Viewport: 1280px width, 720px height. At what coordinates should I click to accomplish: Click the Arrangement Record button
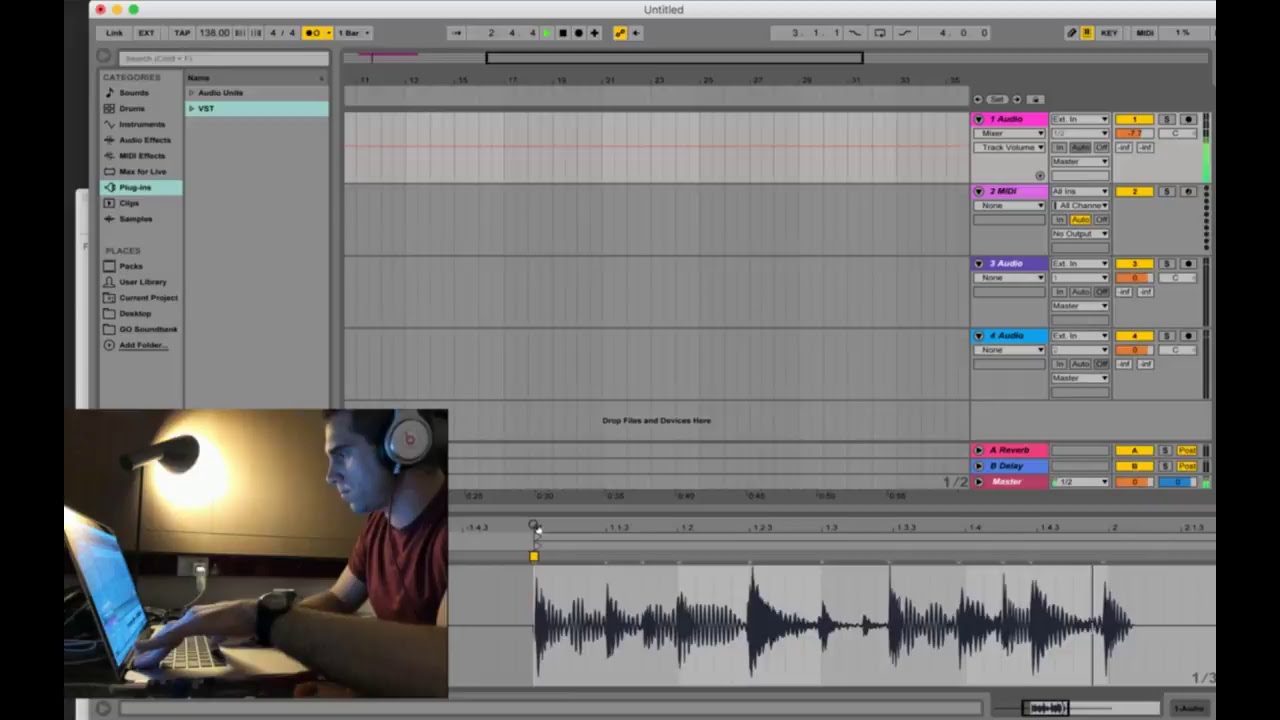point(579,33)
